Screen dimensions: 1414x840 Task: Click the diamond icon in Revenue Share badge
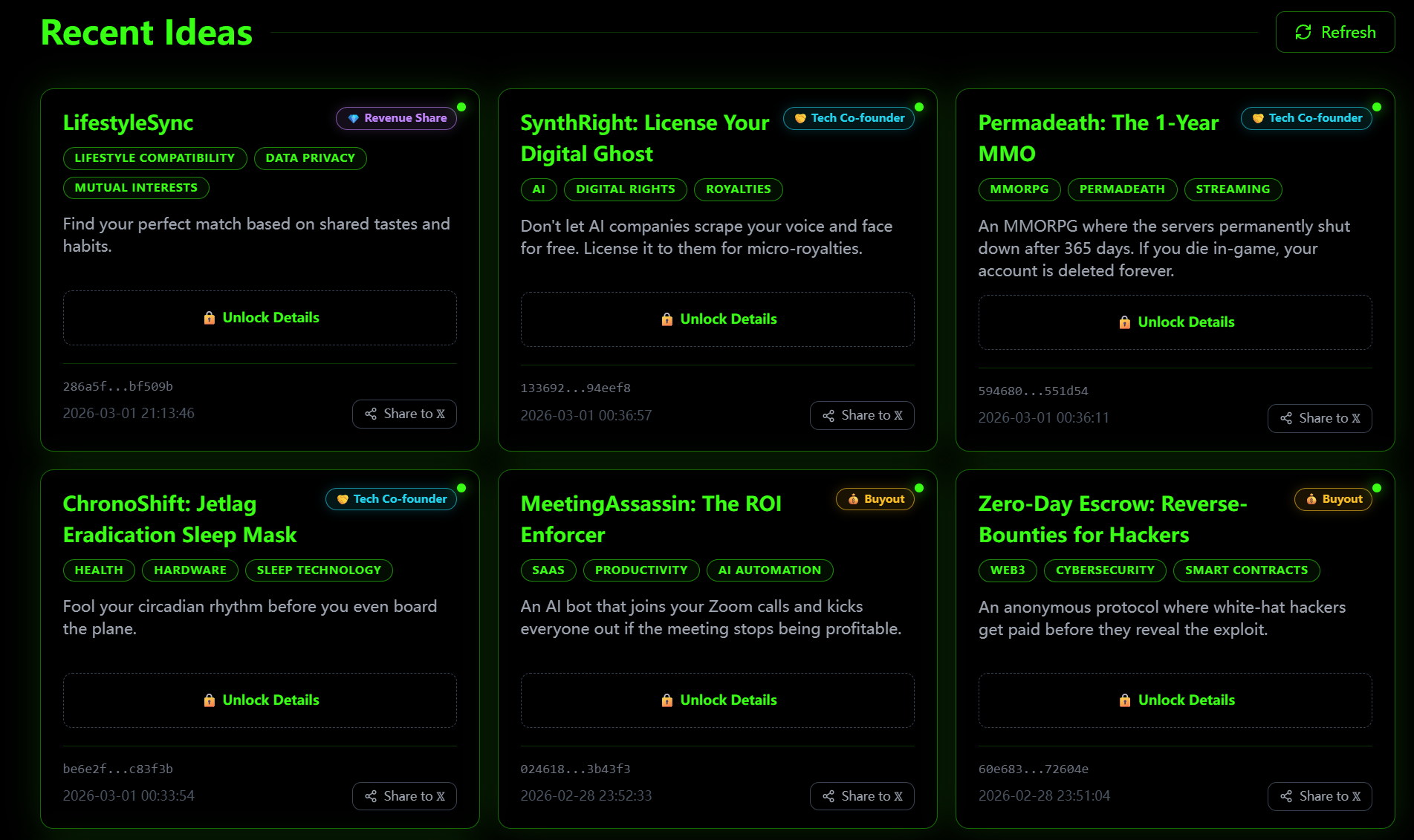353,117
